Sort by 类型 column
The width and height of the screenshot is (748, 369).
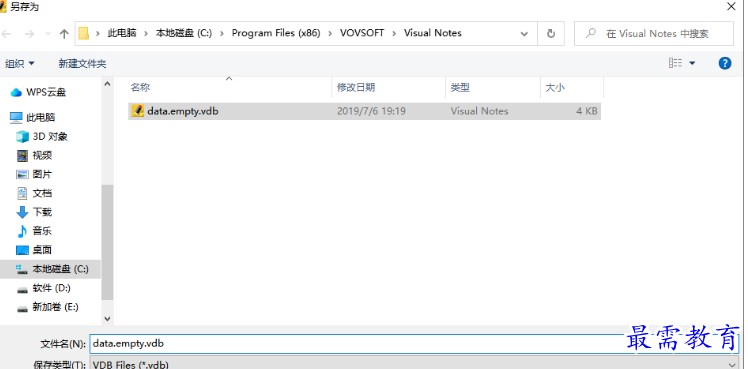coord(460,87)
